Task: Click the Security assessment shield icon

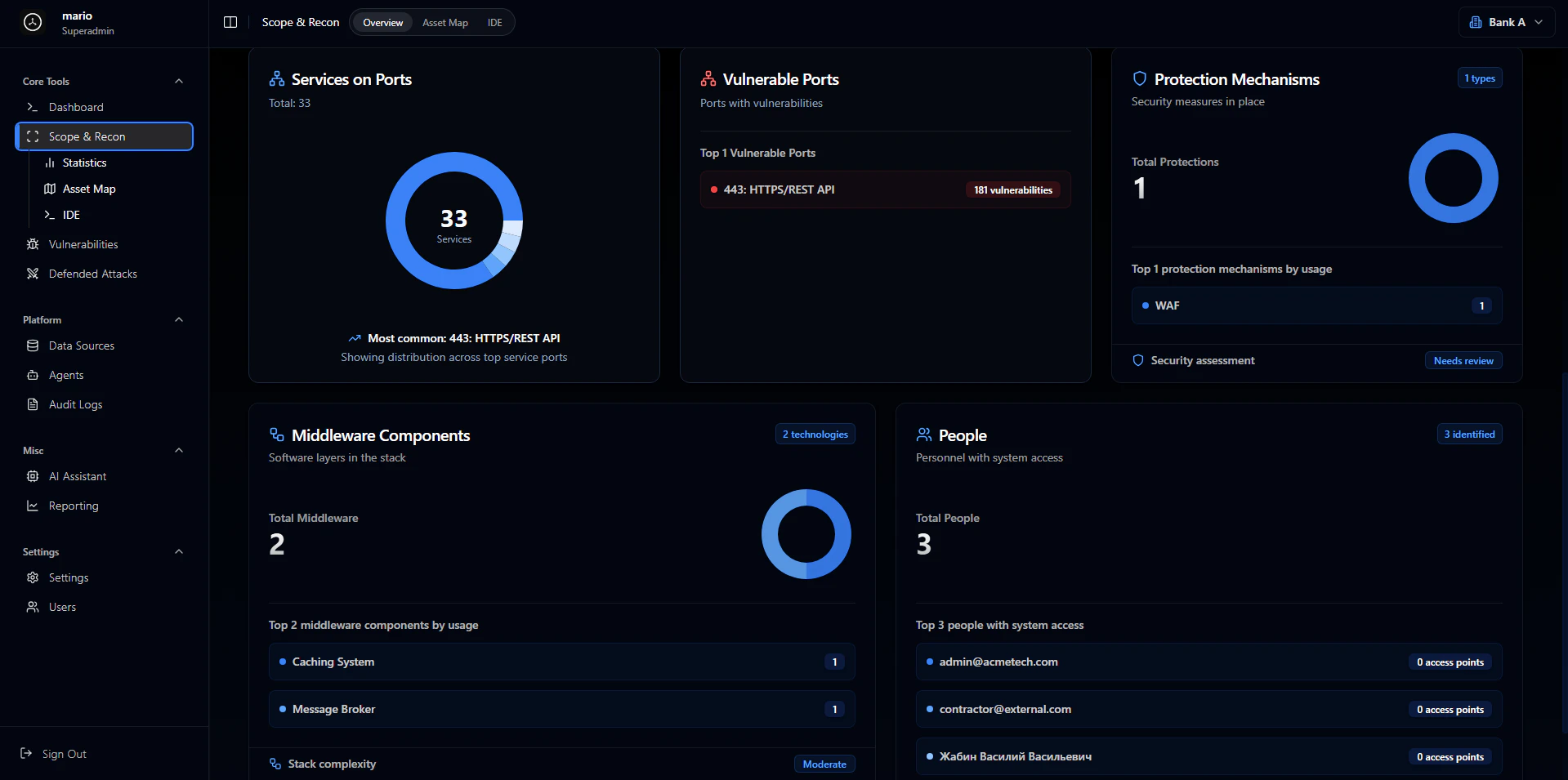Action: point(1138,360)
